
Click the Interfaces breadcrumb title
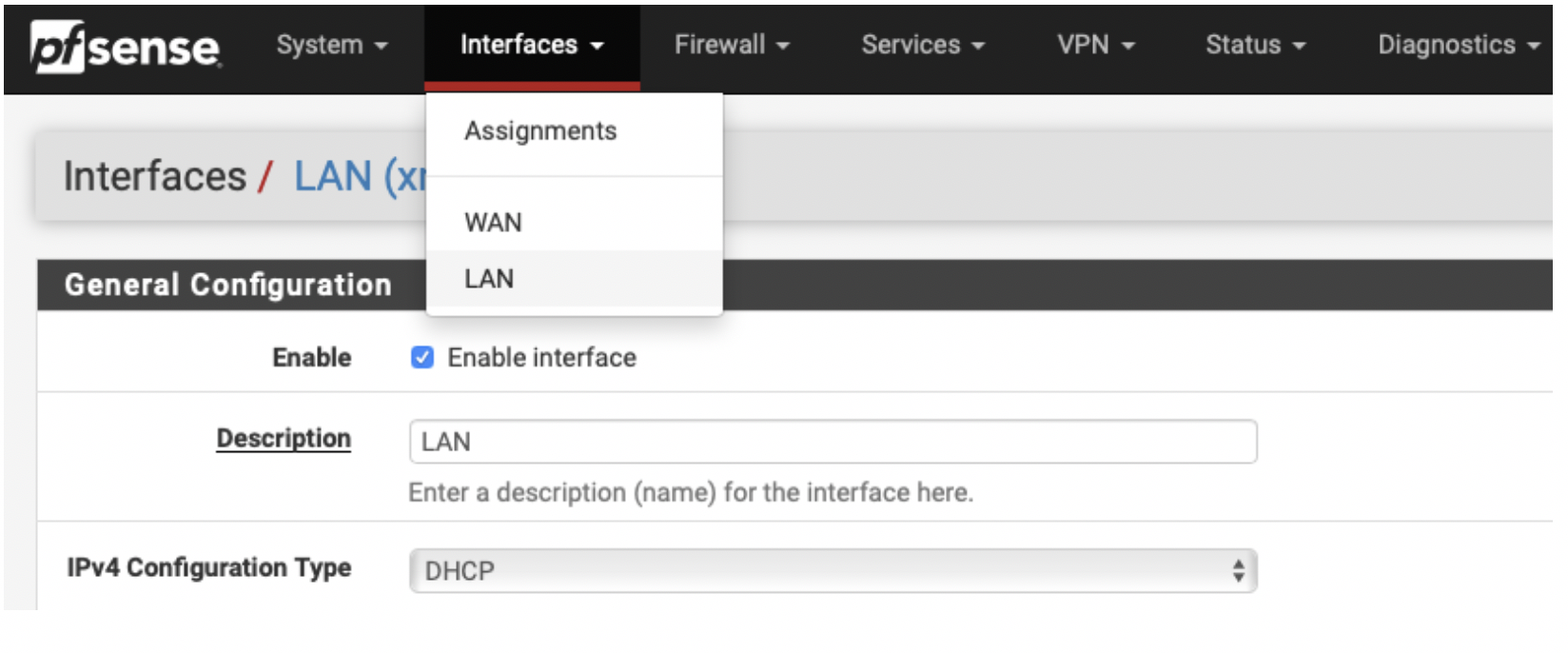click(x=155, y=177)
